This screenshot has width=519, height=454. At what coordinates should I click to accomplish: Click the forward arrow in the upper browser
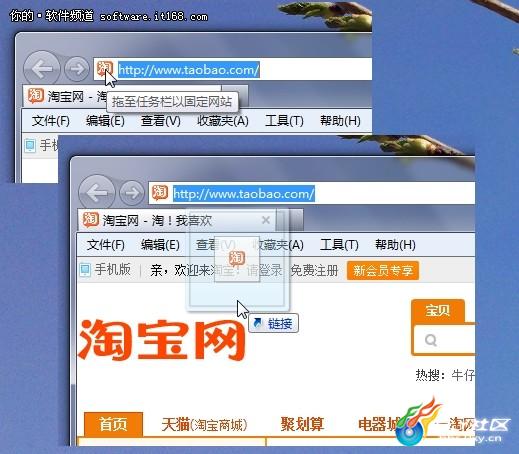tap(77, 69)
